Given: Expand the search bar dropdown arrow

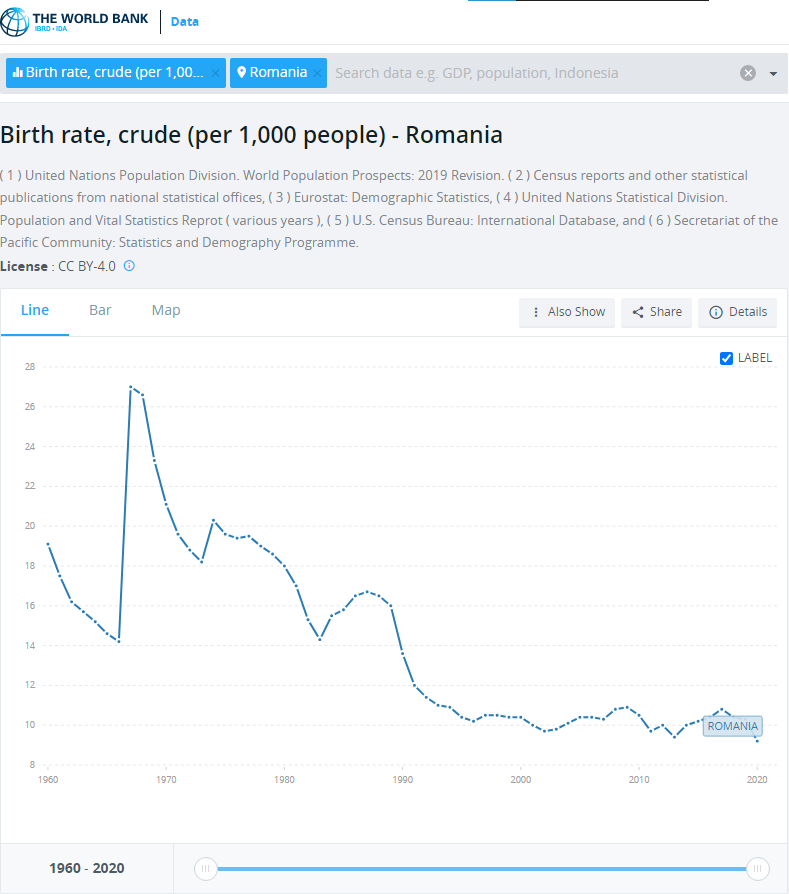Looking at the screenshot, I should pyautogui.click(x=773, y=74).
